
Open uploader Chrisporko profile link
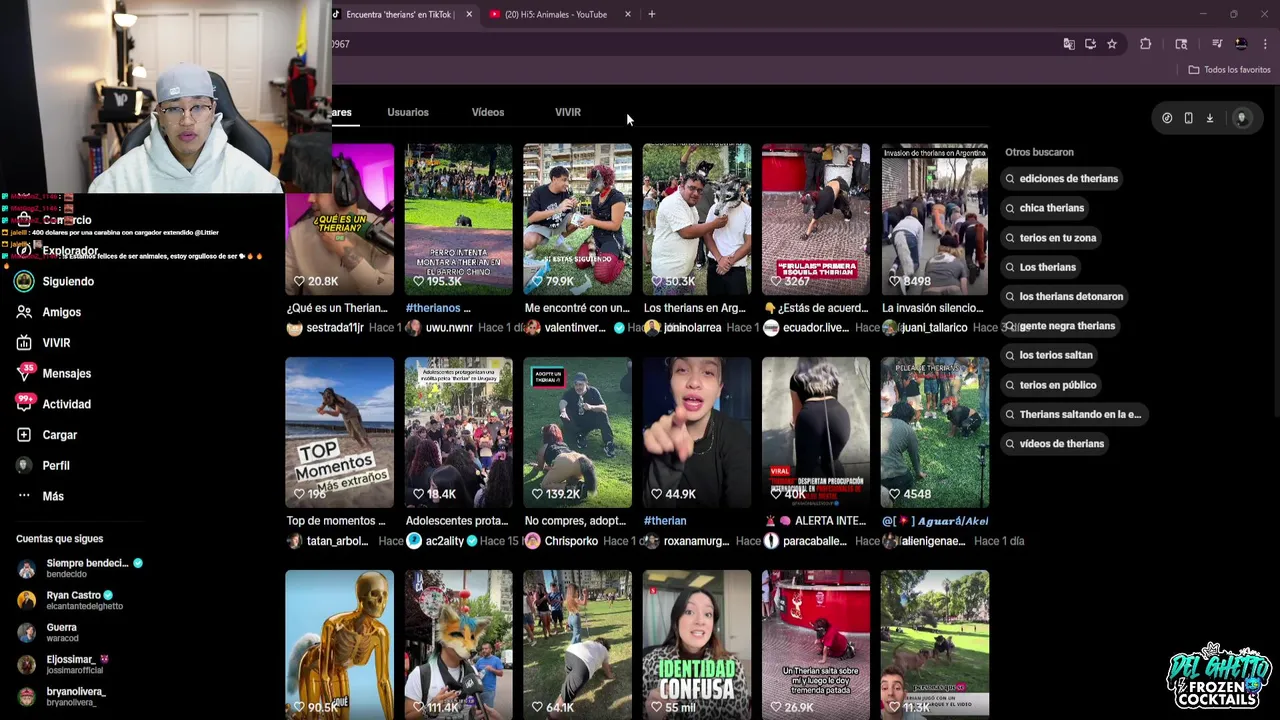pos(571,541)
